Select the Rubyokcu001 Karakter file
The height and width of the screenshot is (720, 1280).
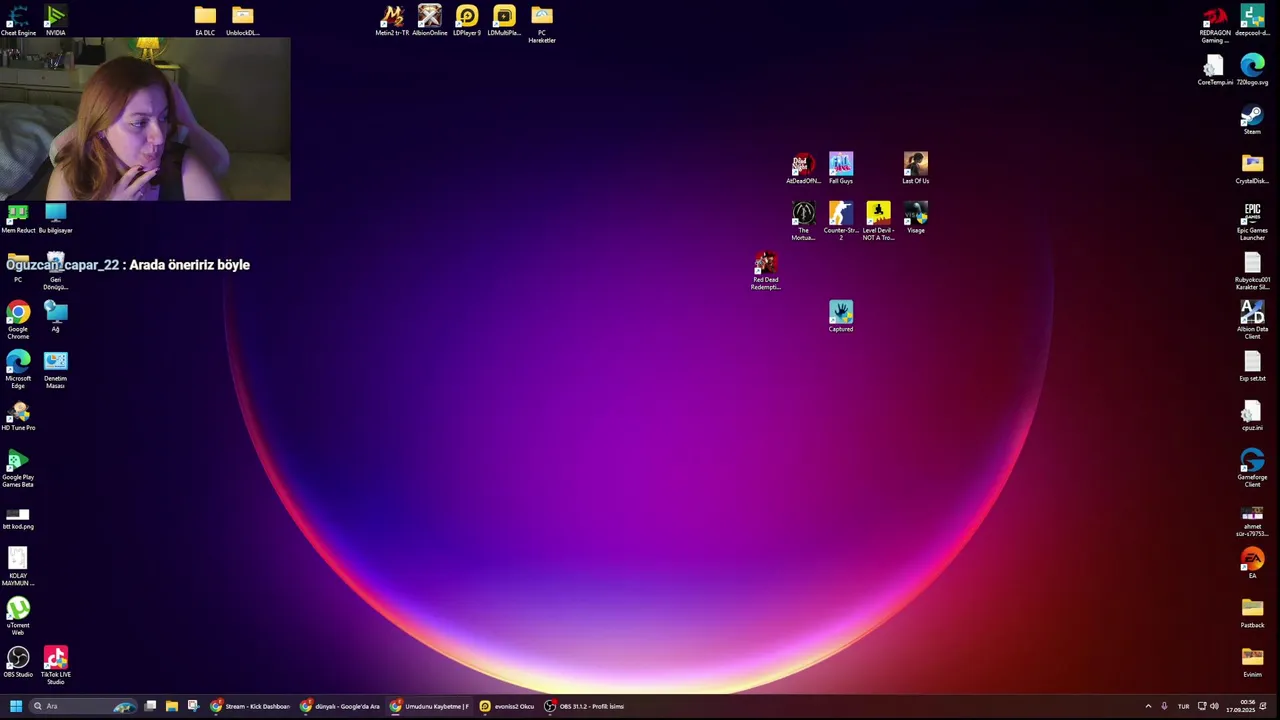pyautogui.click(x=1252, y=271)
